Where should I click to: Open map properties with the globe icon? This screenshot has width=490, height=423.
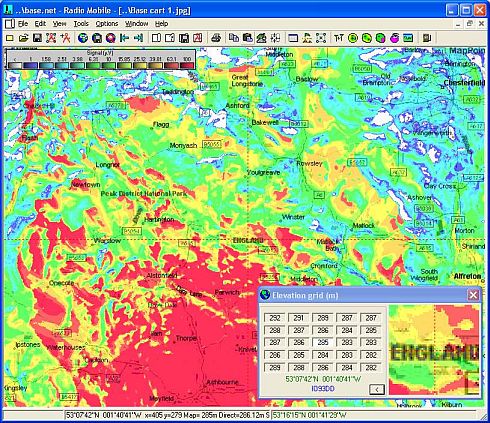[x=83, y=38]
